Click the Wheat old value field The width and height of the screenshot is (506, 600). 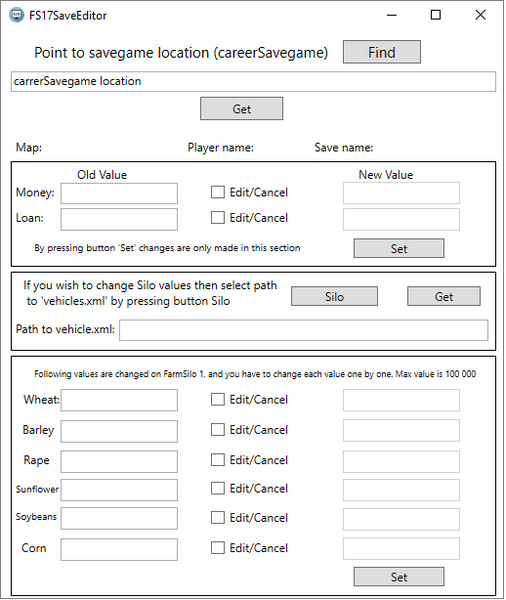(x=119, y=400)
